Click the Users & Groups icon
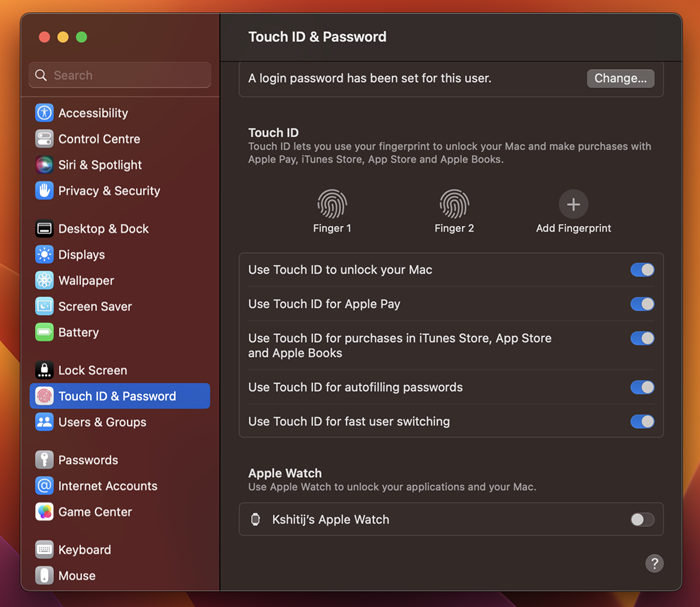This screenshot has height=607, width=700. [x=44, y=422]
